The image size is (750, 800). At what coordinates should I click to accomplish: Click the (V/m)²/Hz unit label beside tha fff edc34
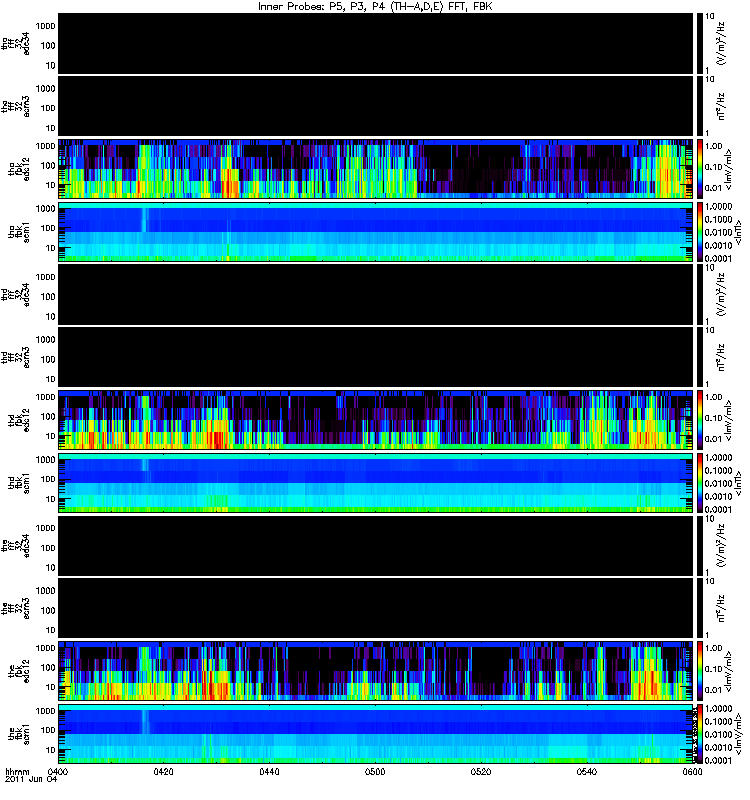(721, 44)
